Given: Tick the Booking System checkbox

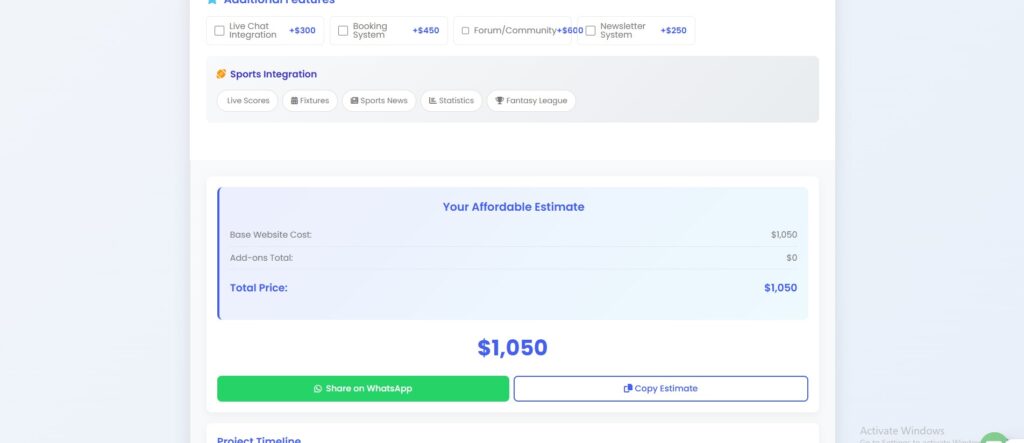Looking at the screenshot, I should pyautogui.click(x=343, y=31).
